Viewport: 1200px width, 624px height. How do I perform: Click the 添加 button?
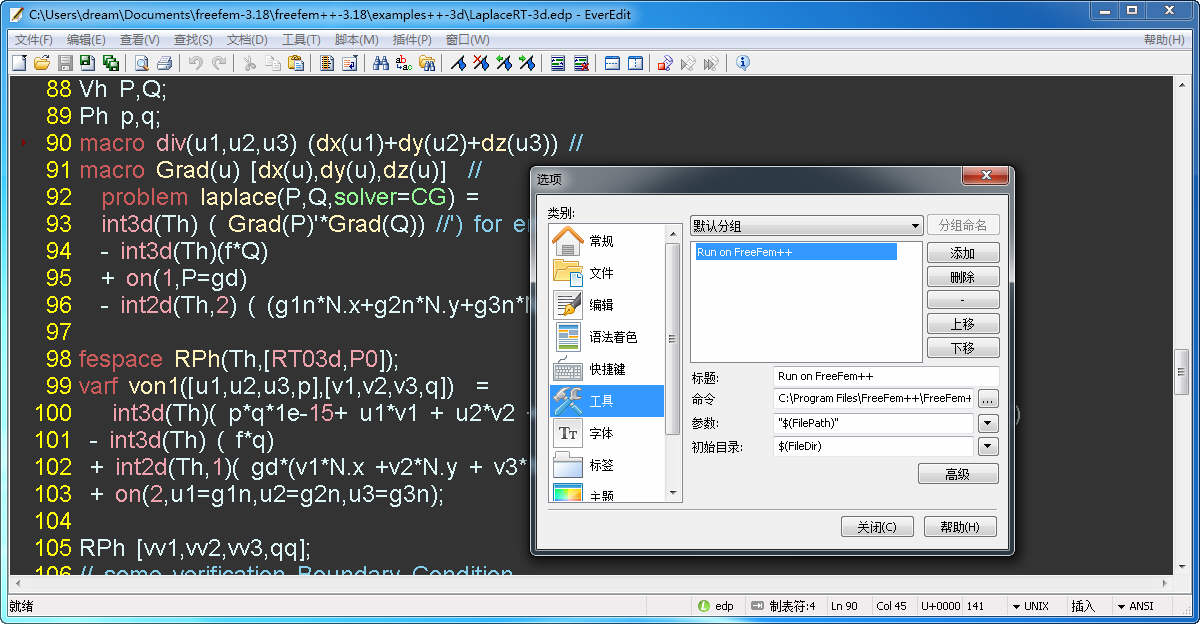[x=962, y=253]
